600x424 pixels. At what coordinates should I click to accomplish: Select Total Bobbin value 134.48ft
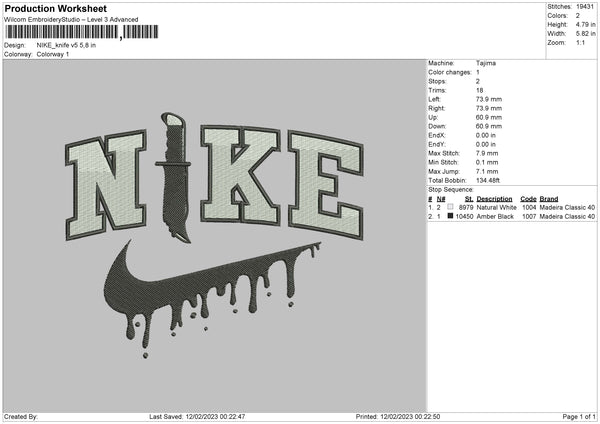(488, 181)
